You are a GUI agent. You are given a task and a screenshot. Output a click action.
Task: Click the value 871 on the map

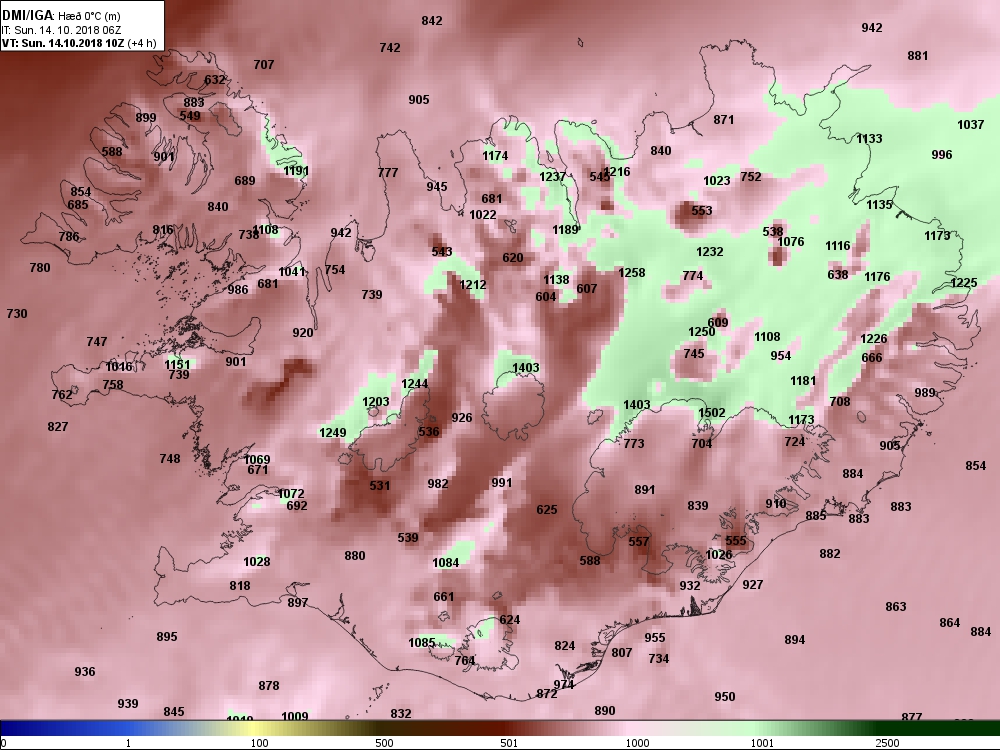723,120
